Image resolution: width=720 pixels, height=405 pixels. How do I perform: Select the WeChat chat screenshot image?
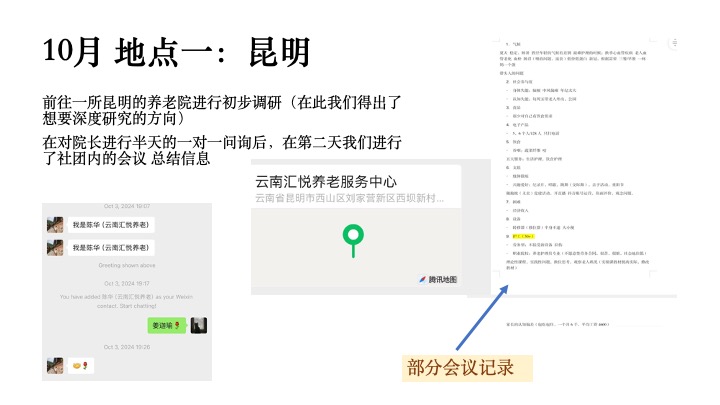128,290
